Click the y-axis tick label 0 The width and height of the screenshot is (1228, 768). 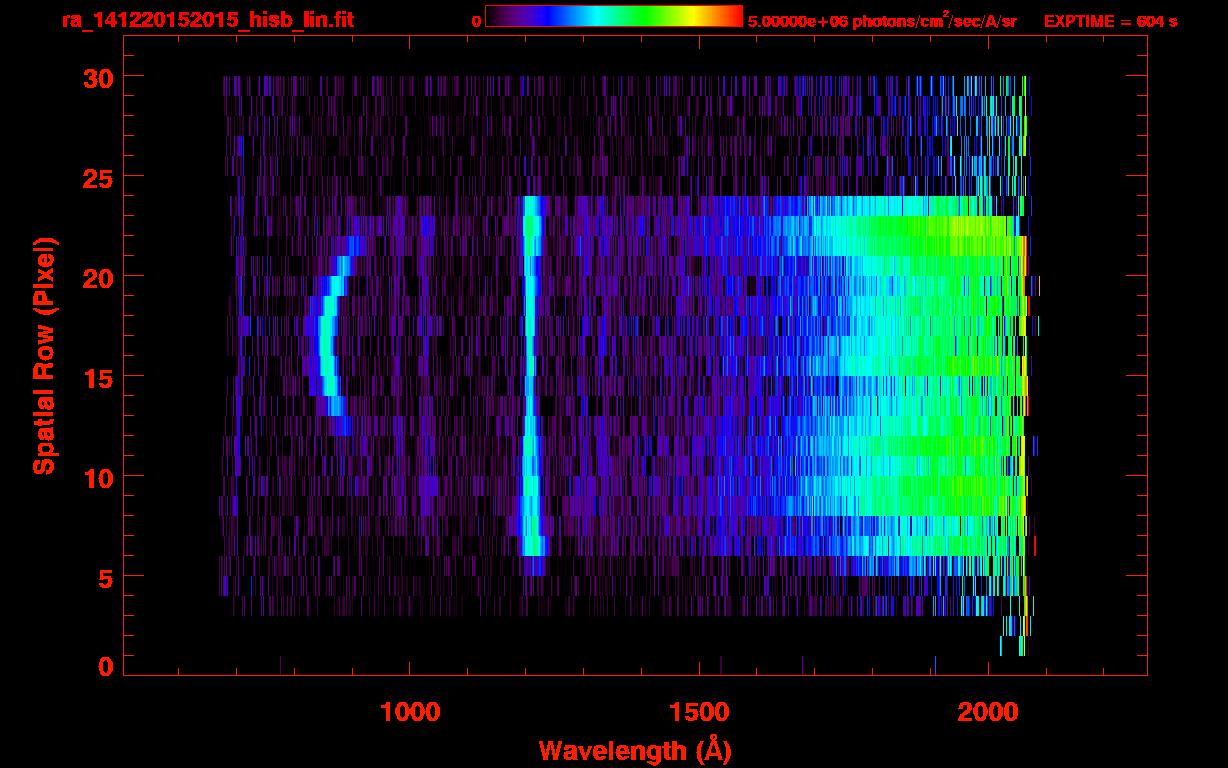pyautogui.click(x=104, y=666)
